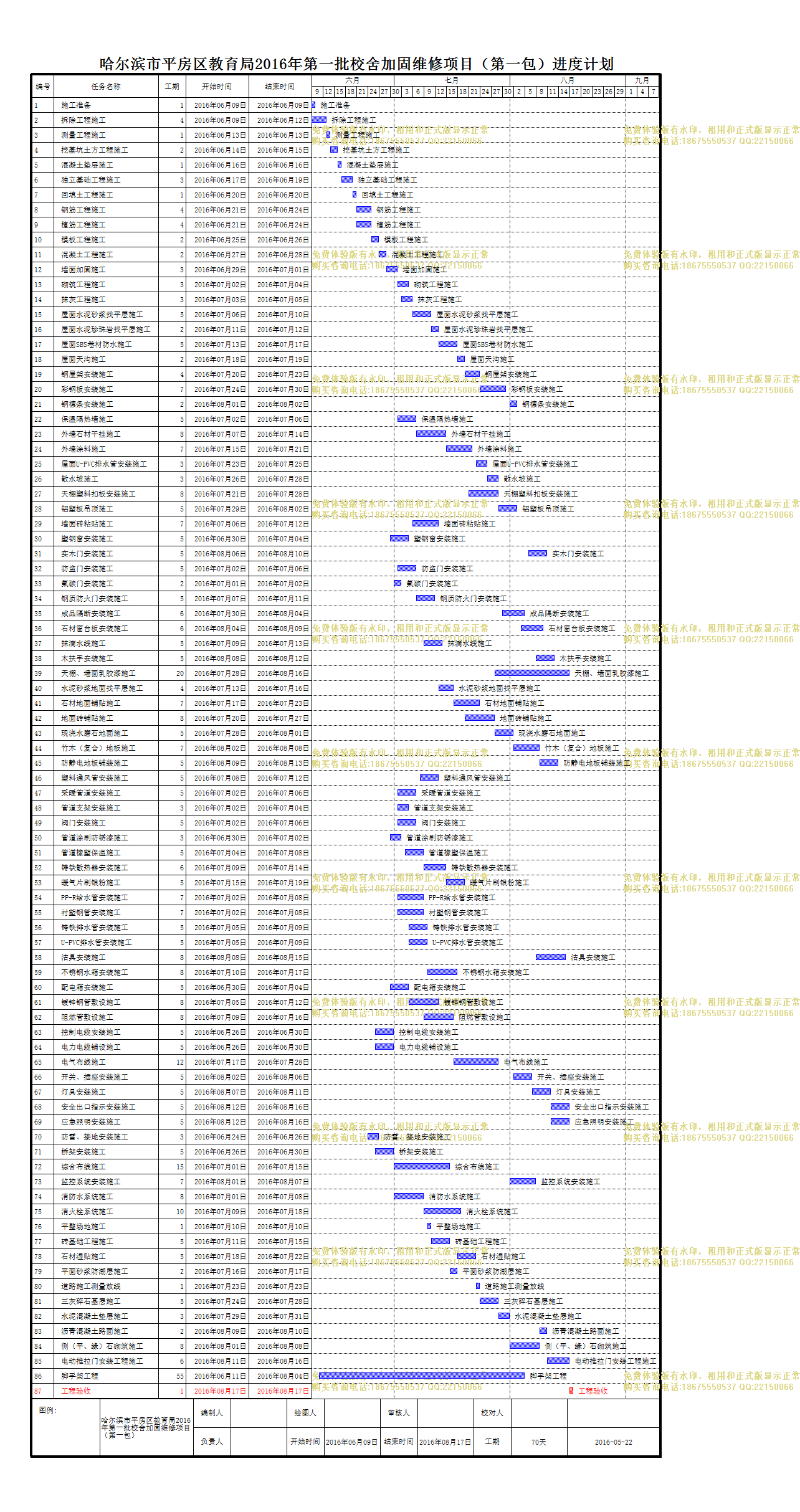Click the 负责人 footer cell
Viewport: 800px width, 1512px height.
point(212,1442)
